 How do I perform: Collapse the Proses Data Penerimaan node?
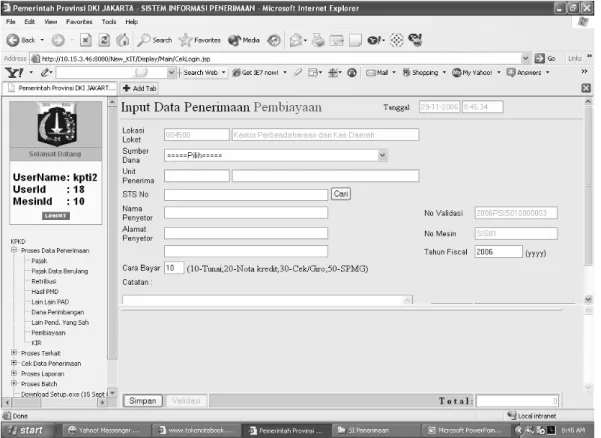click(14, 250)
